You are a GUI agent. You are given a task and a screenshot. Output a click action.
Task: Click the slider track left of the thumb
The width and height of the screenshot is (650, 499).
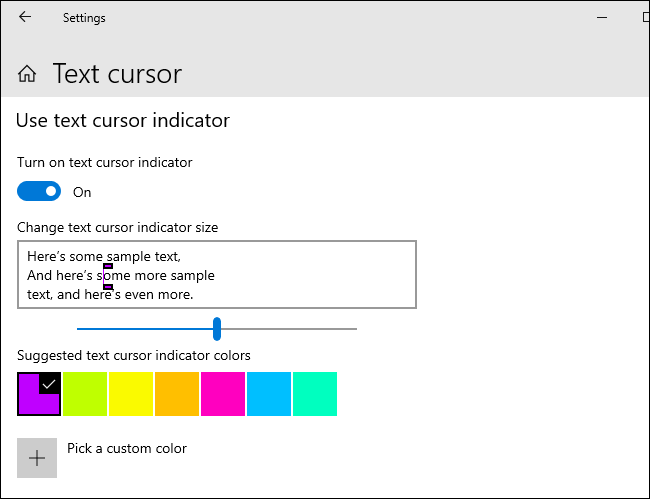[140, 328]
